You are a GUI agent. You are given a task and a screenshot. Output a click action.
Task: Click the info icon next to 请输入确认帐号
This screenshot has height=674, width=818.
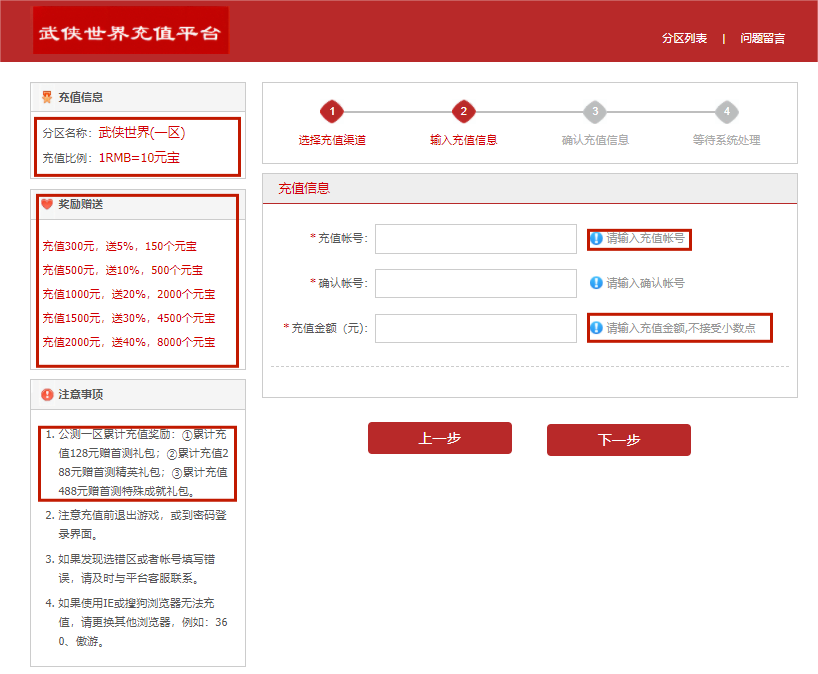(597, 283)
